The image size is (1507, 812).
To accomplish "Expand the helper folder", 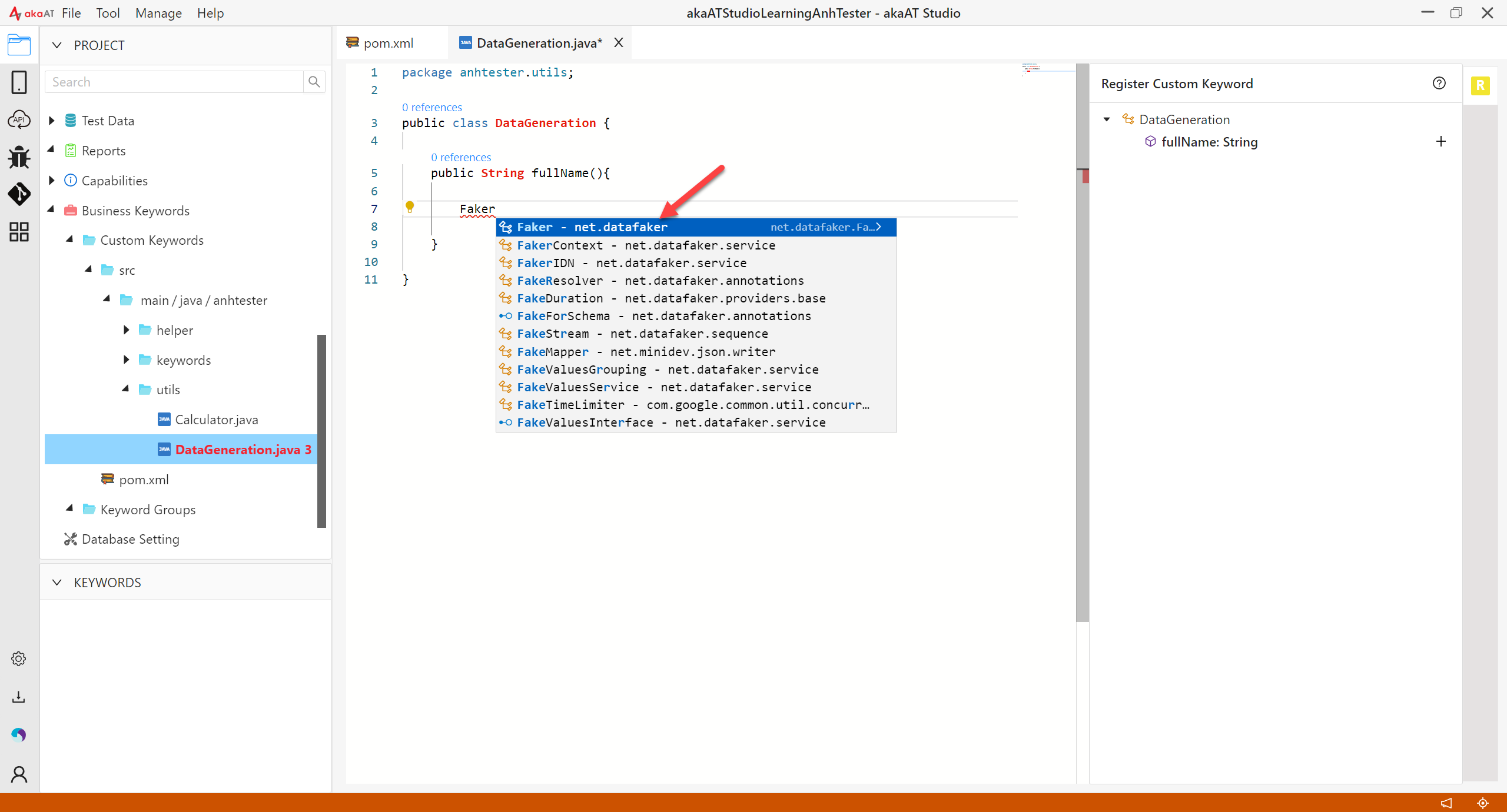I will [x=126, y=330].
